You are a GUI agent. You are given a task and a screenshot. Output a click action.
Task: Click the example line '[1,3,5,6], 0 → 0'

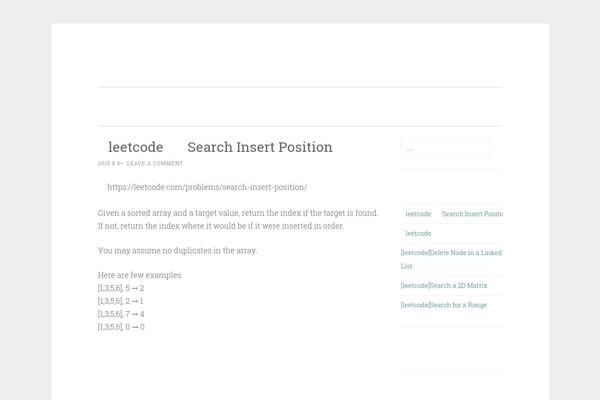[121, 327]
